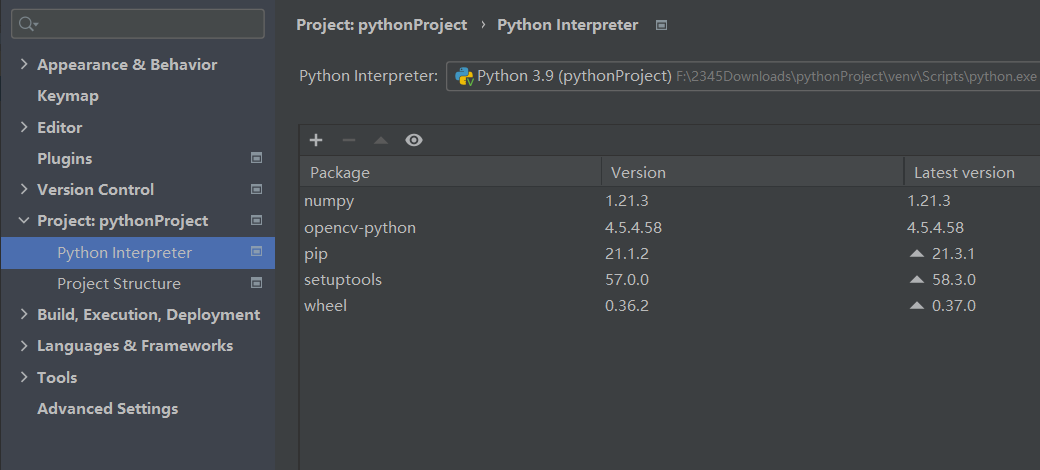Expand the Tools settings section
The image size is (1040, 470).
[x=24, y=377]
